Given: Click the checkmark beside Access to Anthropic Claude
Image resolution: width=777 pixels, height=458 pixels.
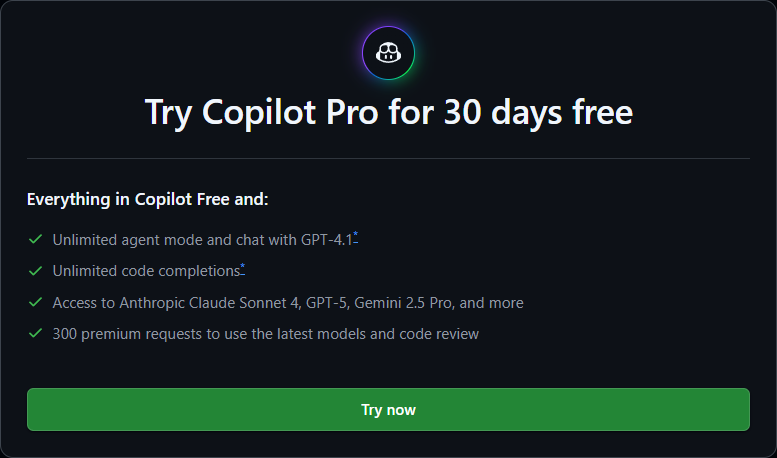Looking at the screenshot, I should click(35, 302).
